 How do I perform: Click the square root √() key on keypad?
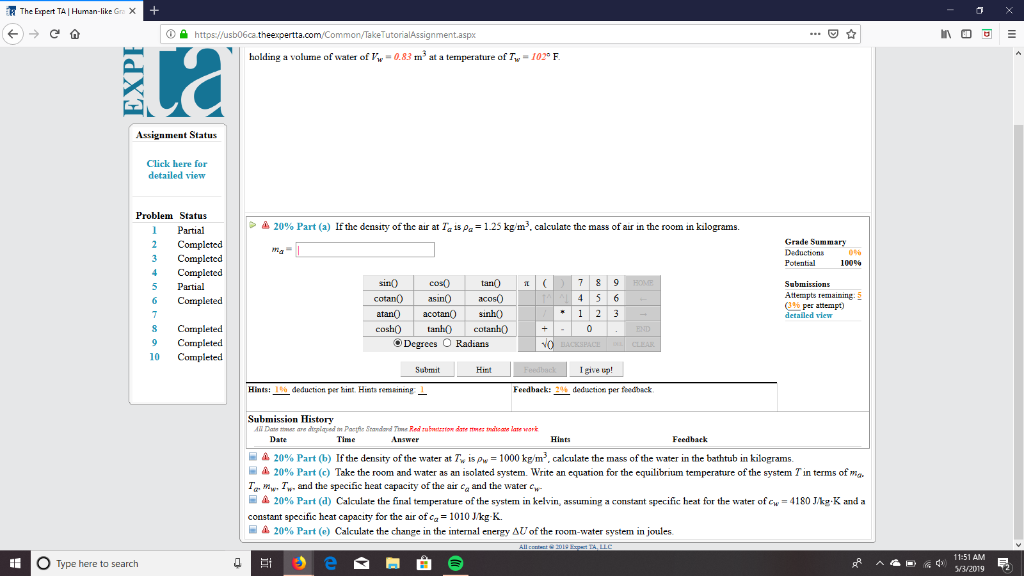coord(546,345)
